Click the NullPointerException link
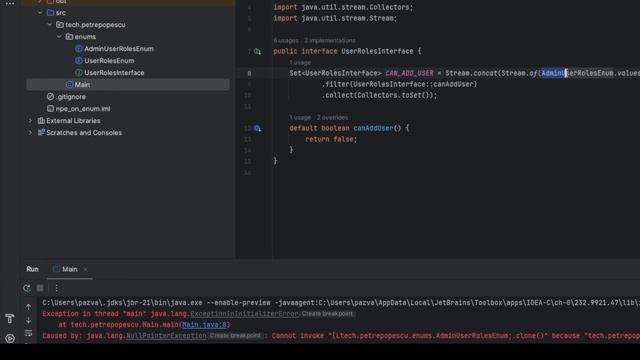640x360 pixels. [166, 336]
